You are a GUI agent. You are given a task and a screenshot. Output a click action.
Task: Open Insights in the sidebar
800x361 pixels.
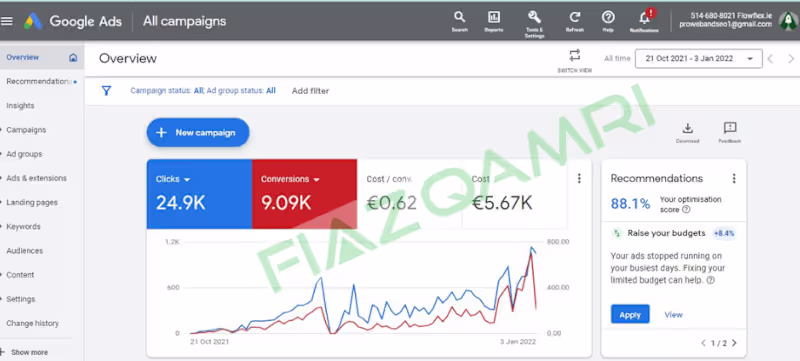(x=20, y=106)
